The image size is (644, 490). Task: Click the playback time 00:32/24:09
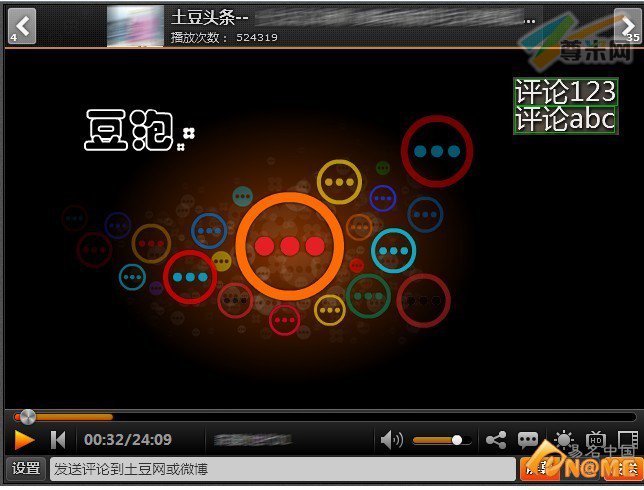tap(128, 440)
